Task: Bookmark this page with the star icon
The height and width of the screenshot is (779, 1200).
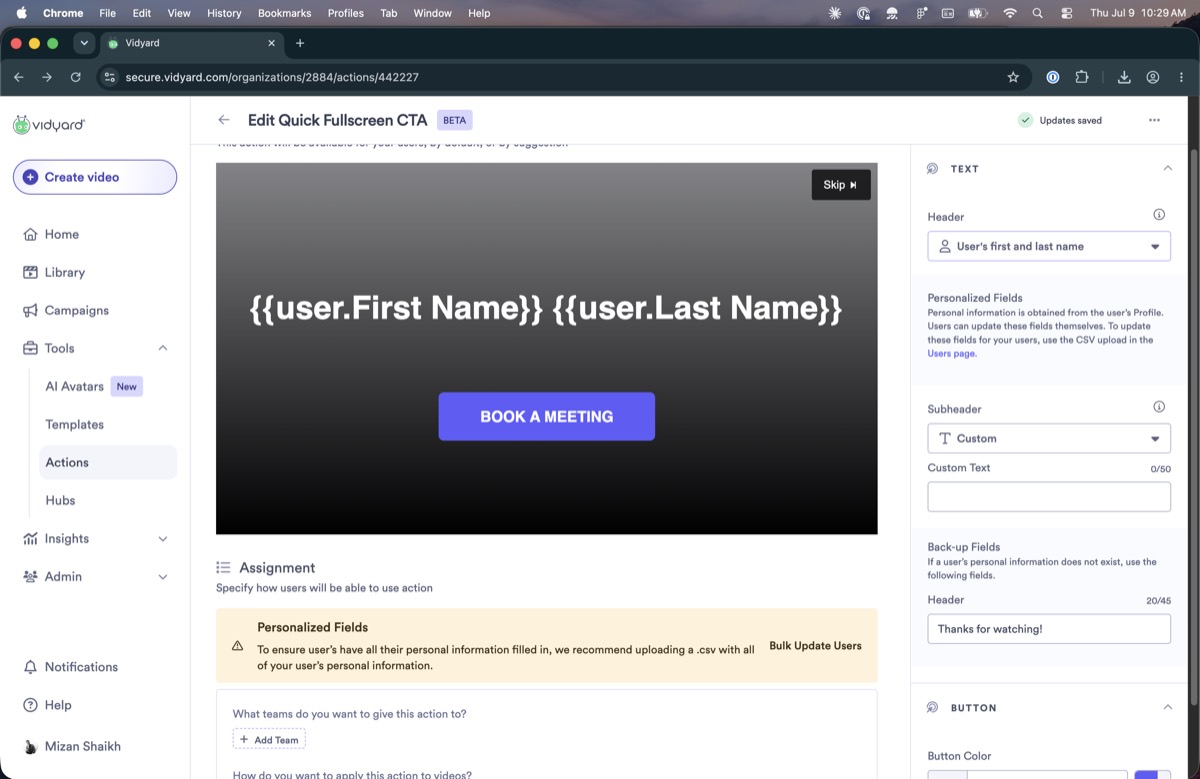Action: [1013, 77]
